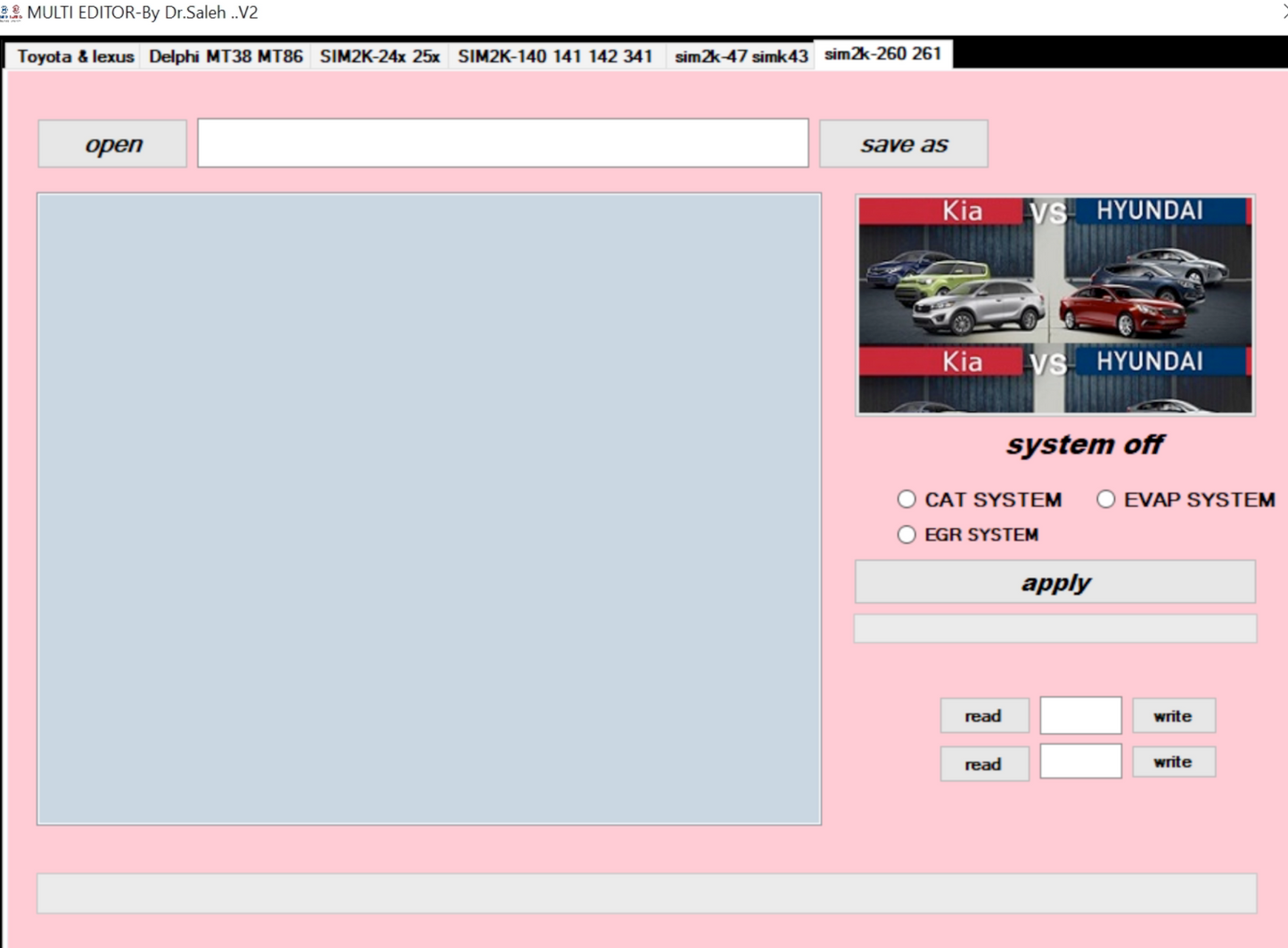Select the EVAP SYSTEM radio button

click(1105, 499)
